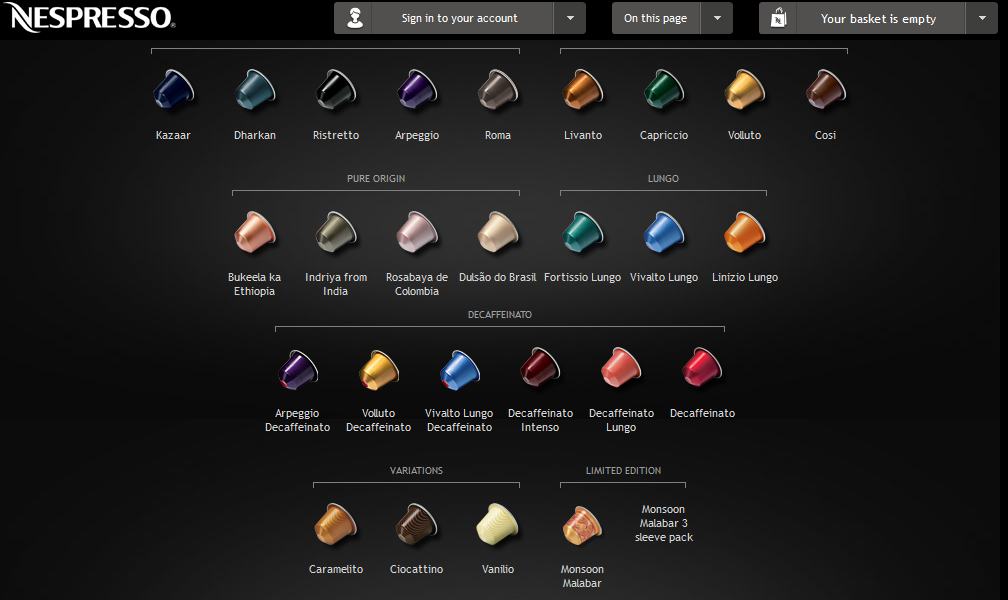Expand the basket dropdown arrow

[980, 18]
